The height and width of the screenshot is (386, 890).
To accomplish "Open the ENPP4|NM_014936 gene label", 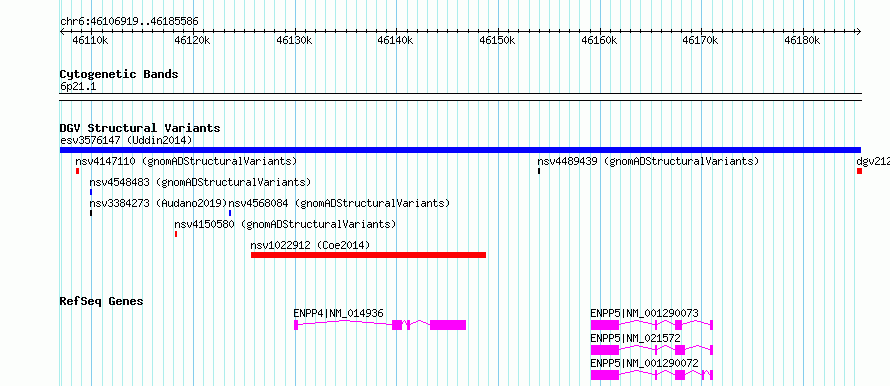I will coord(338,313).
